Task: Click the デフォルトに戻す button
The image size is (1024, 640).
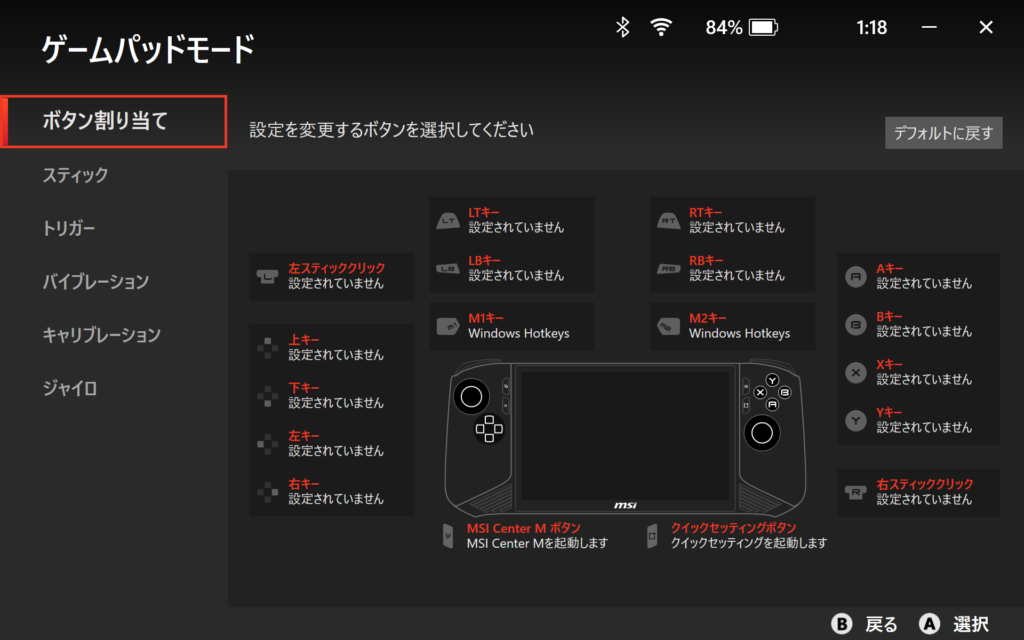Action: (943, 133)
